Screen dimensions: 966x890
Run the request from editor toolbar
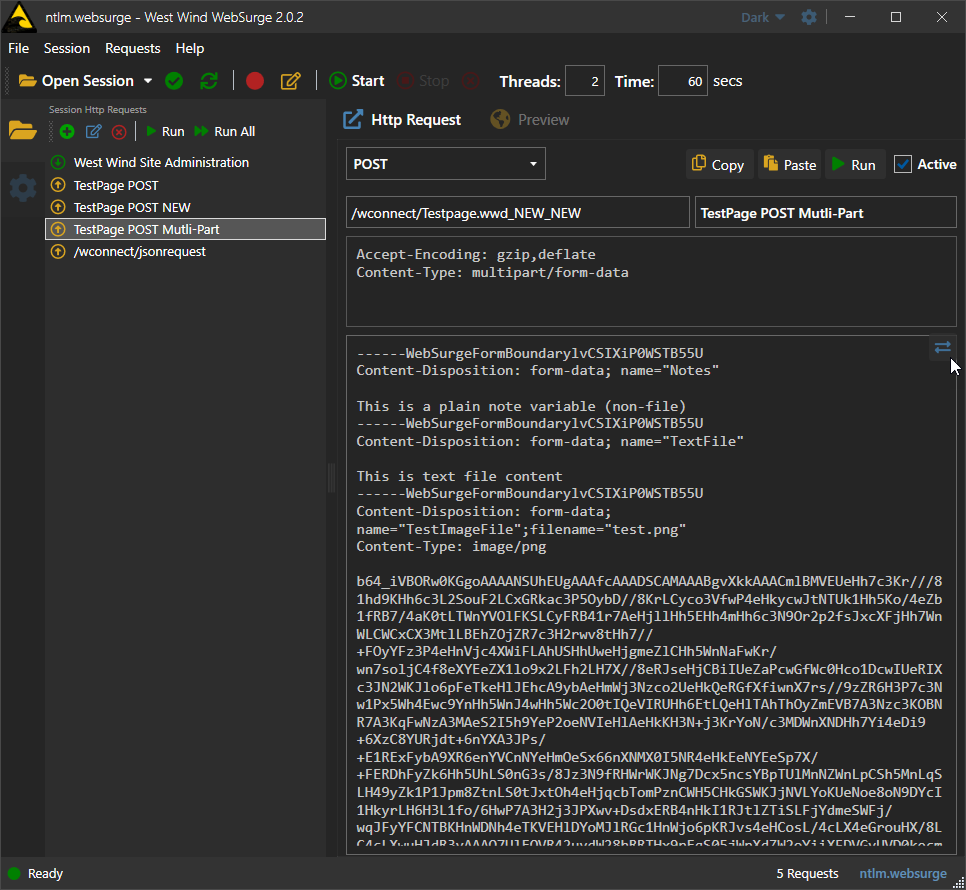(854, 164)
